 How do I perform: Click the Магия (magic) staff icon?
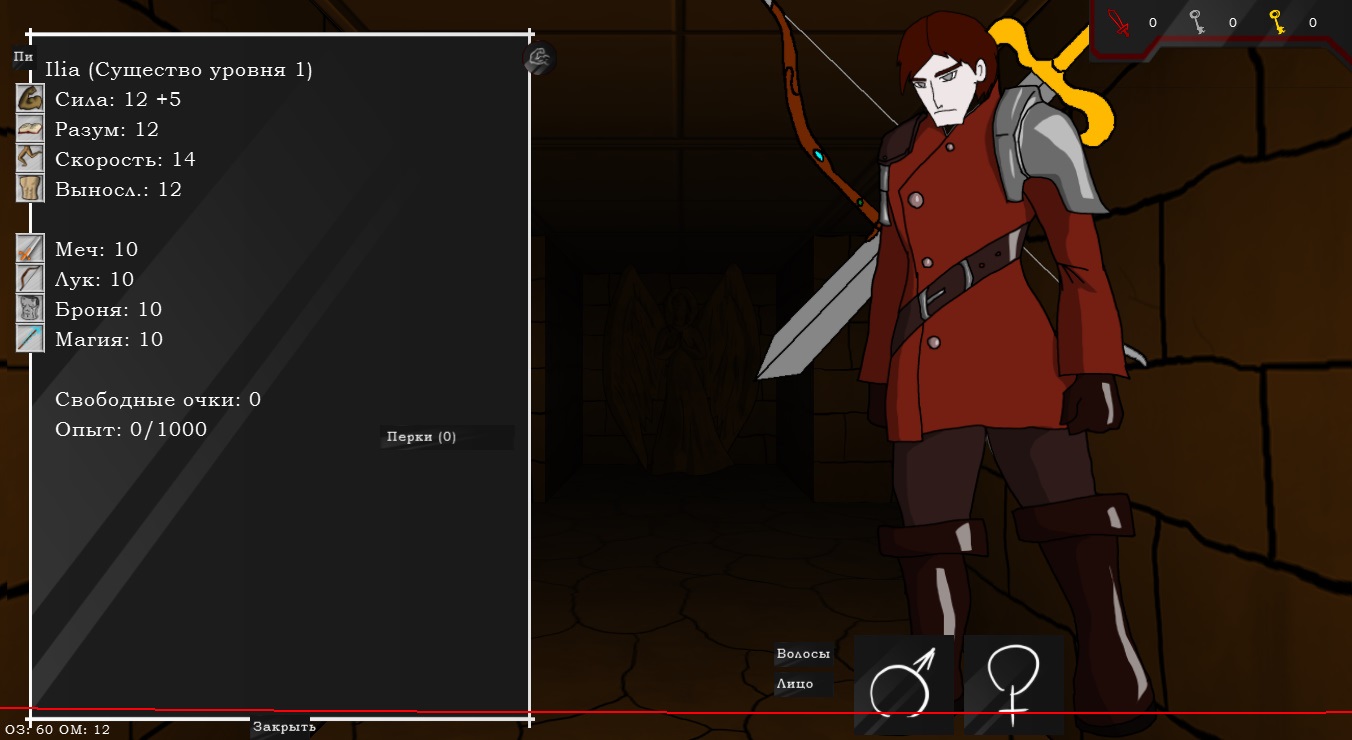(30, 338)
